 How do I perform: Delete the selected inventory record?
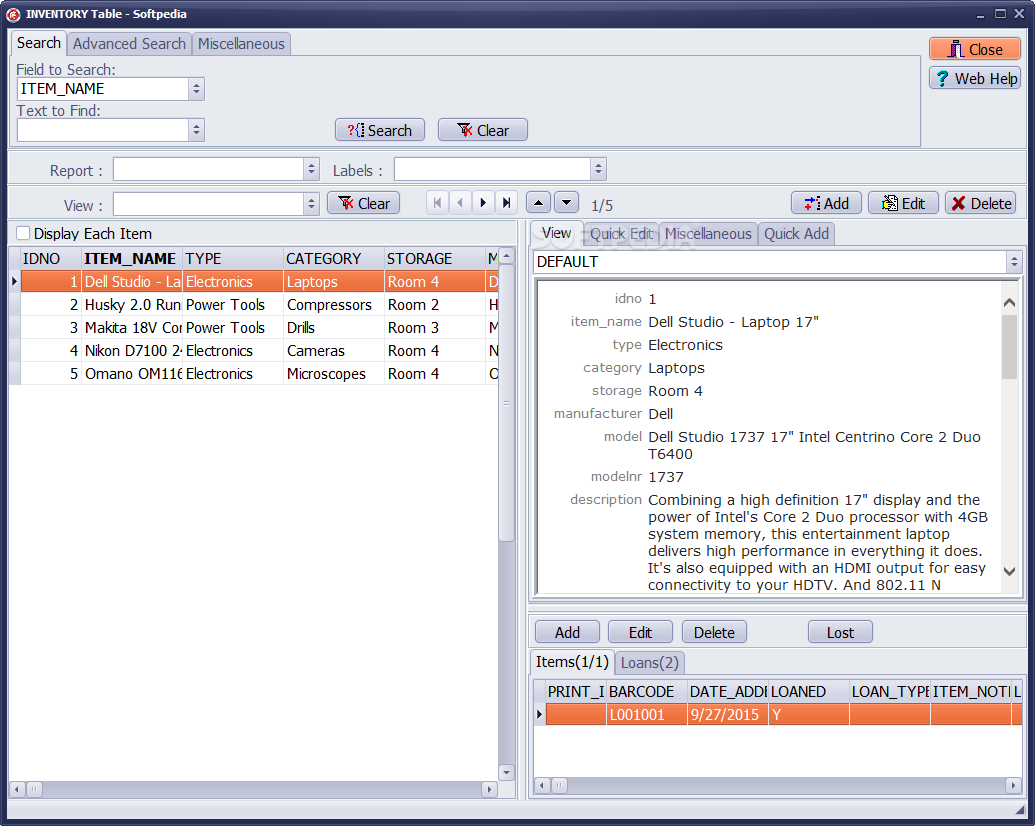point(980,203)
